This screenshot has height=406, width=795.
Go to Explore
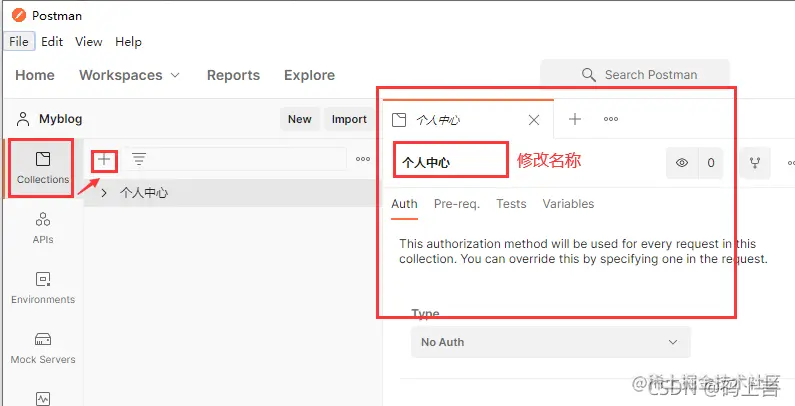[309, 75]
